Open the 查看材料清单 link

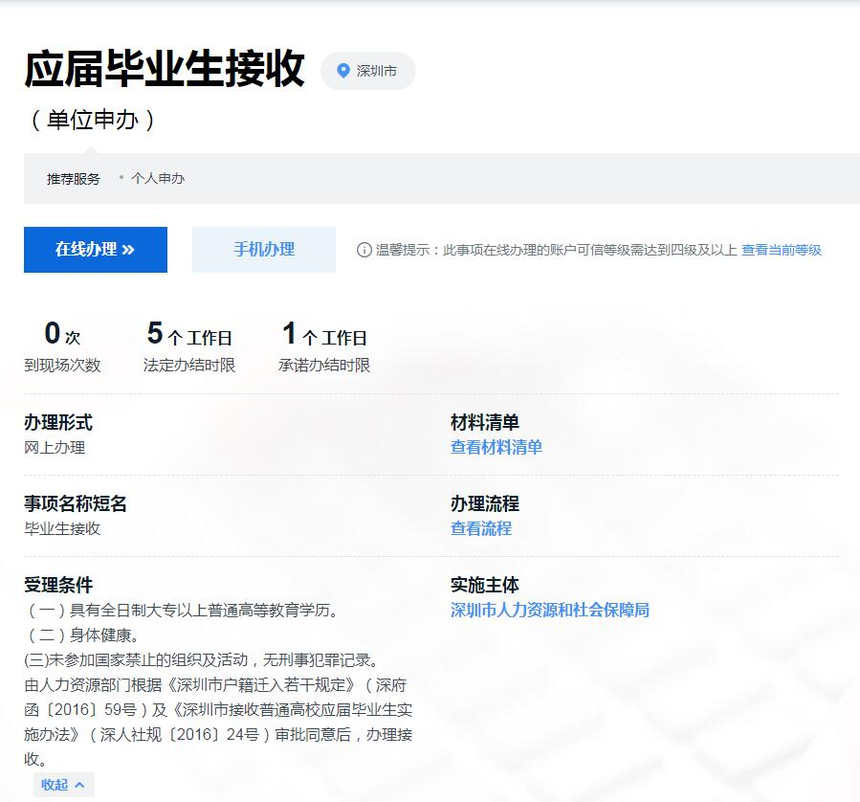(x=496, y=447)
